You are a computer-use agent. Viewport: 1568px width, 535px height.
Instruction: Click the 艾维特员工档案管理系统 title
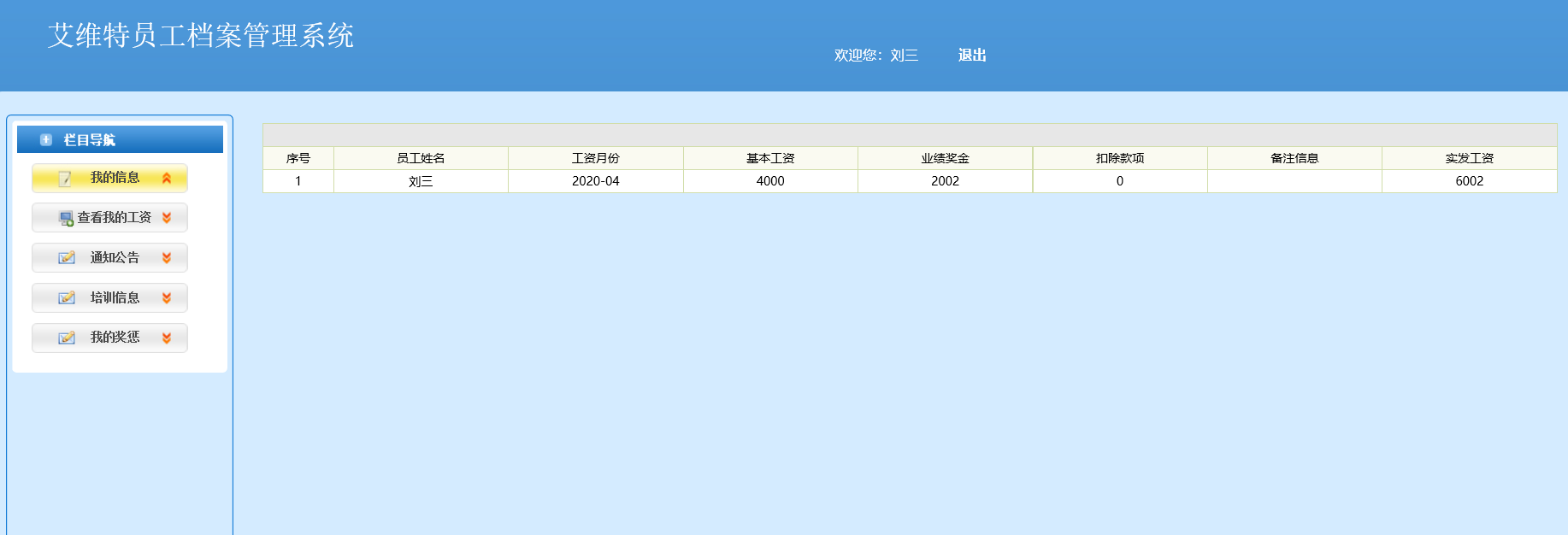(201, 35)
